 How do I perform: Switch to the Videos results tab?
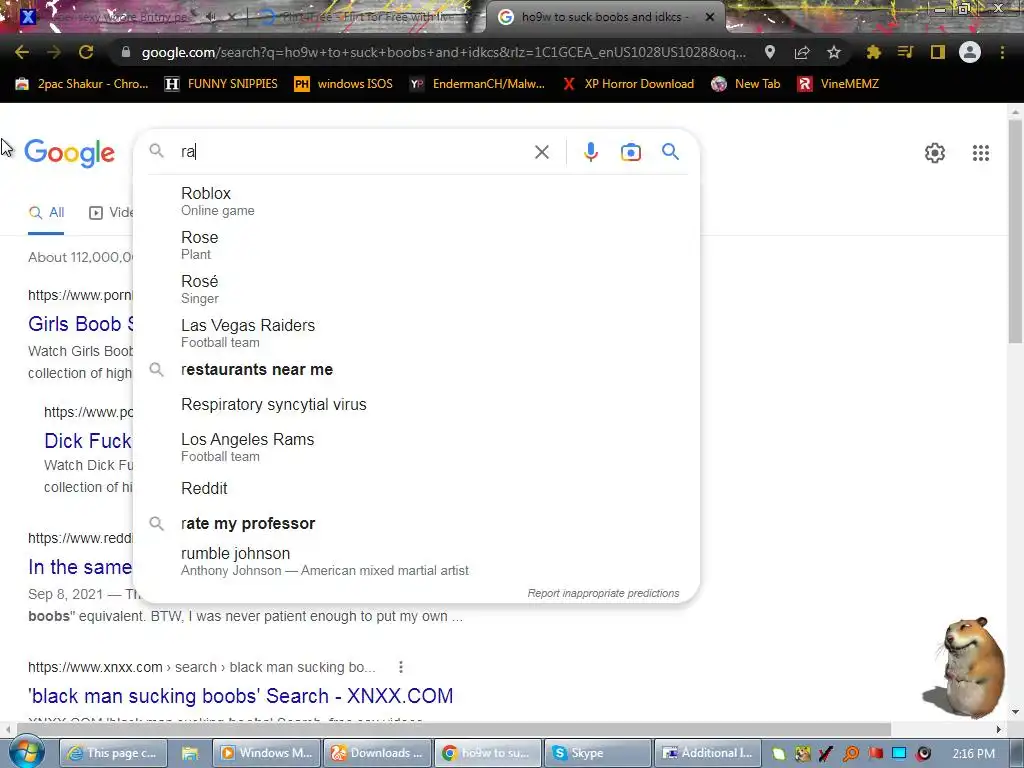point(111,212)
